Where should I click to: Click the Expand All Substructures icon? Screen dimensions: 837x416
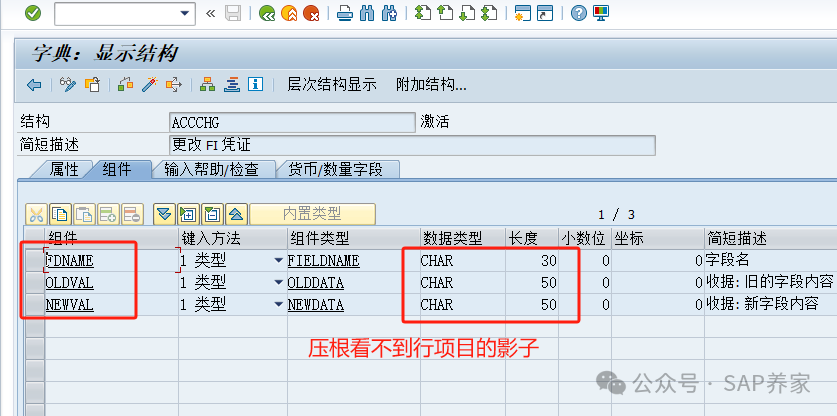pyautogui.click(x=164, y=215)
